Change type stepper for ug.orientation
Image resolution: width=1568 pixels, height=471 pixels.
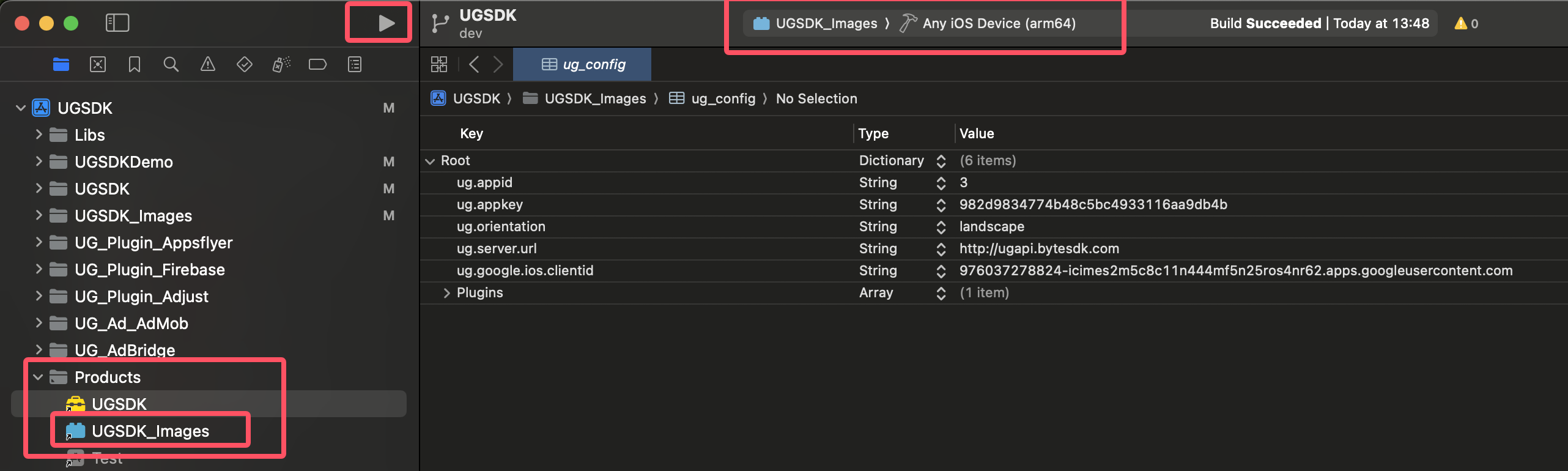coord(941,227)
